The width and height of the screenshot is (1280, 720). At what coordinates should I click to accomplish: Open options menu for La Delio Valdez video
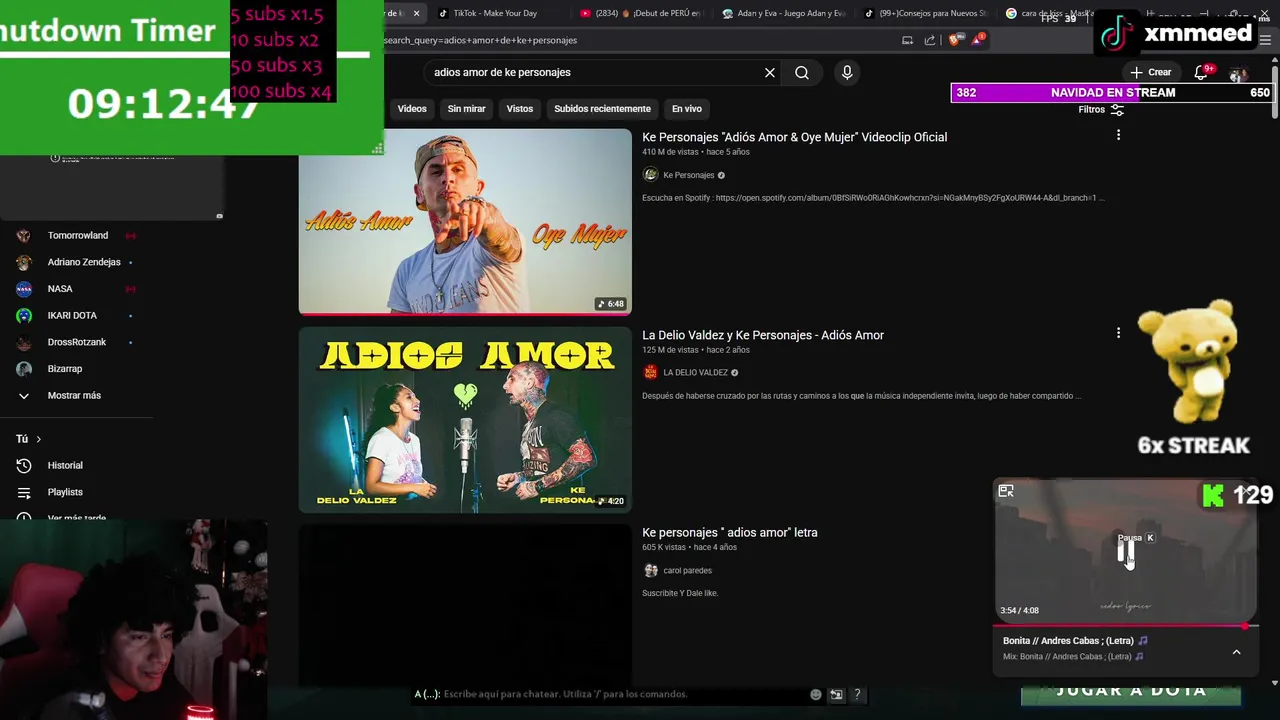click(1118, 333)
